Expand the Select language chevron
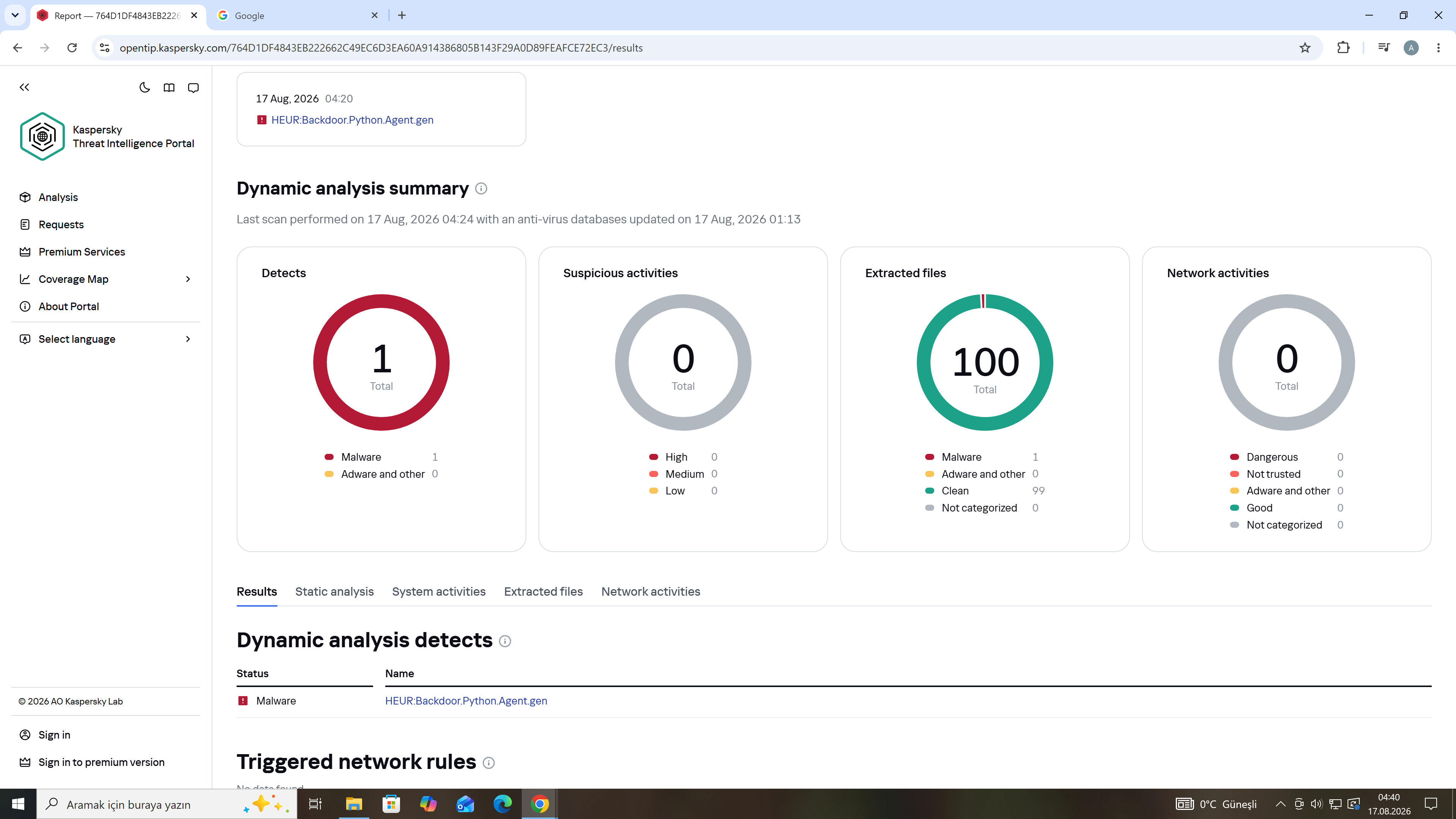This screenshot has width=1456, height=819. coord(188,339)
